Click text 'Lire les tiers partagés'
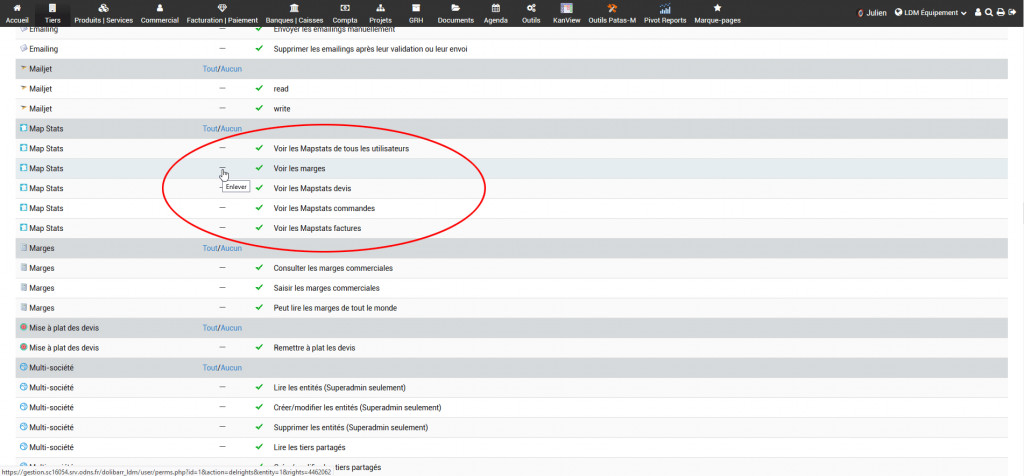Screen dimensions: 1024x476 [x=309, y=447]
